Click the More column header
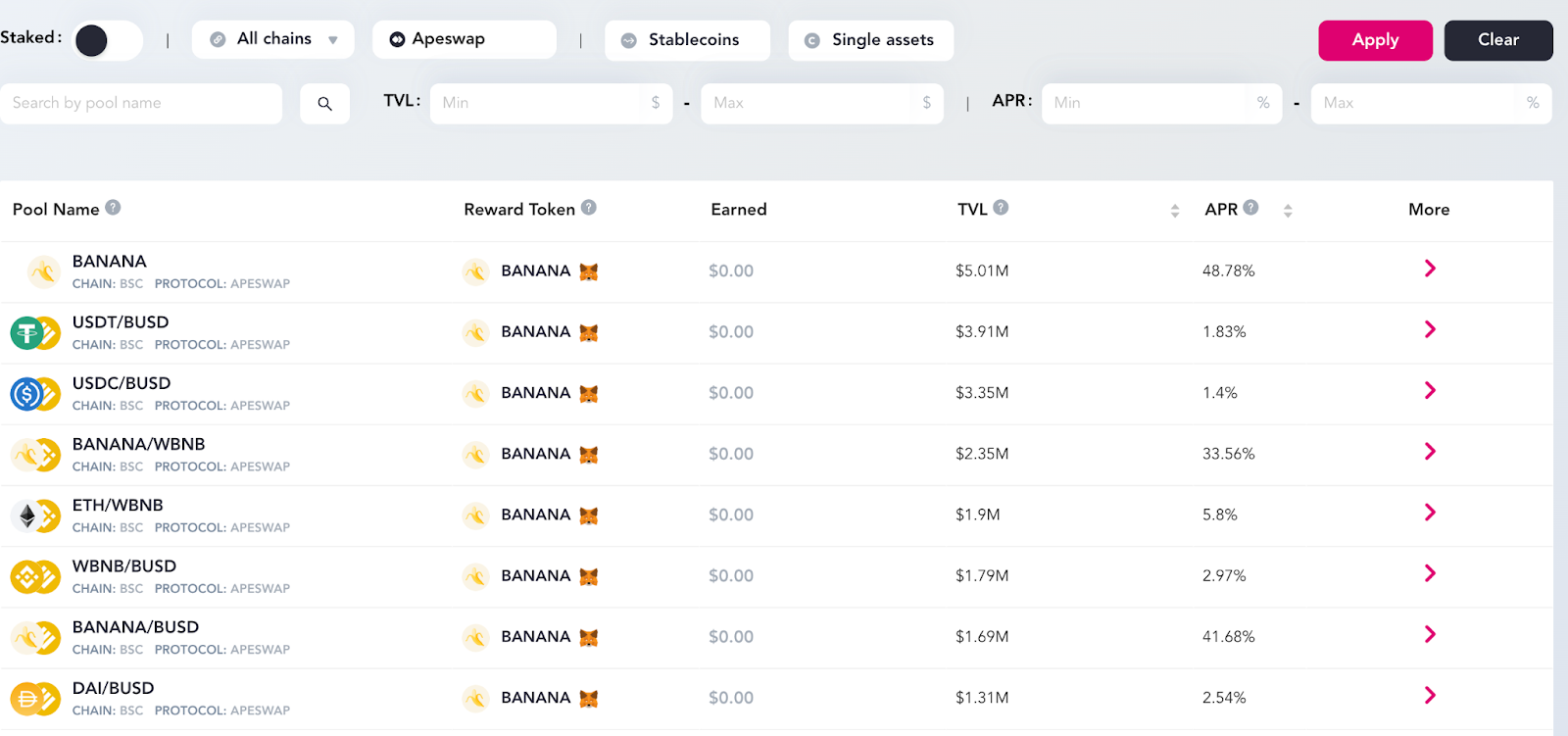1568x736 pixels. click(1429, 210)
